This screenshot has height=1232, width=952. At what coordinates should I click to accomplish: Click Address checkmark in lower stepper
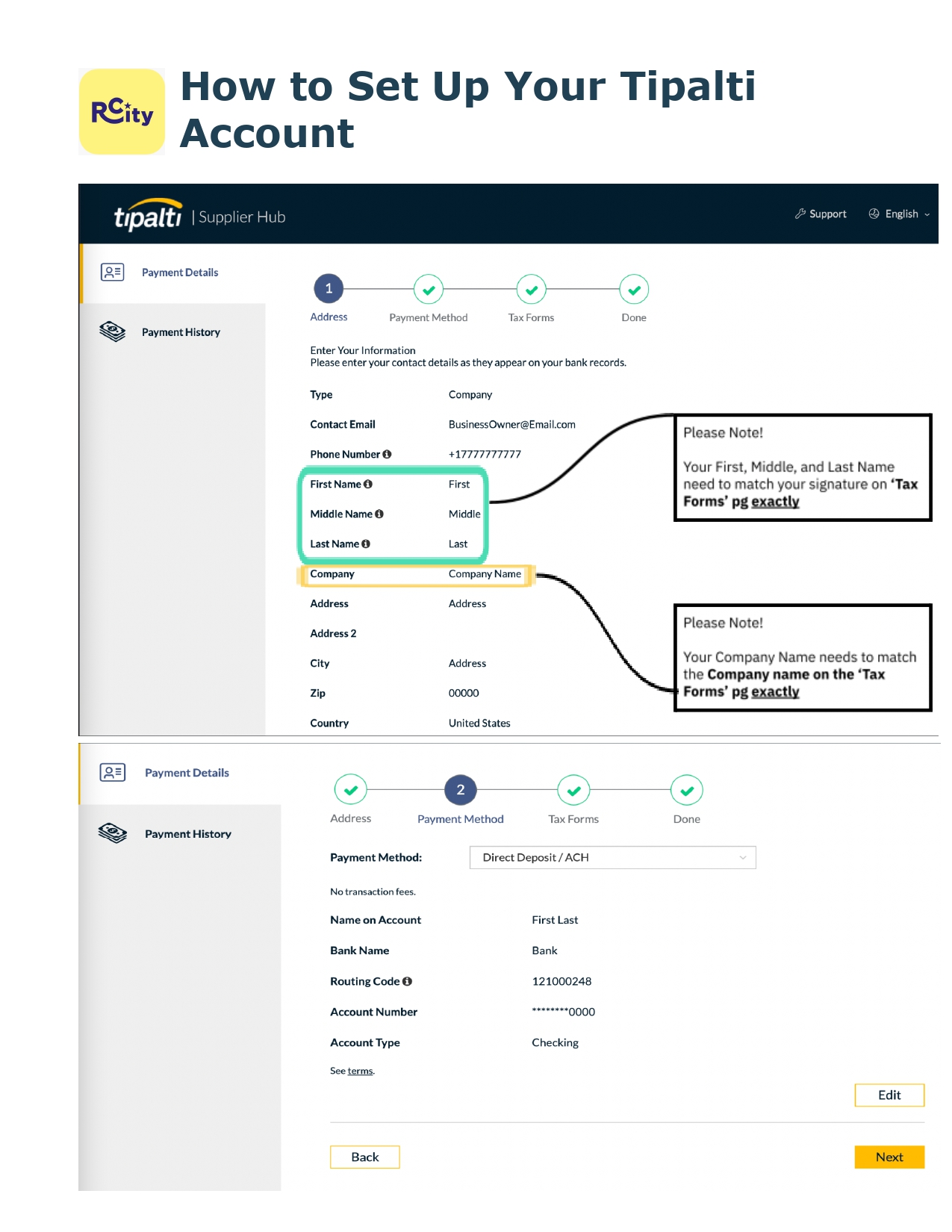(x=351, y=790)
